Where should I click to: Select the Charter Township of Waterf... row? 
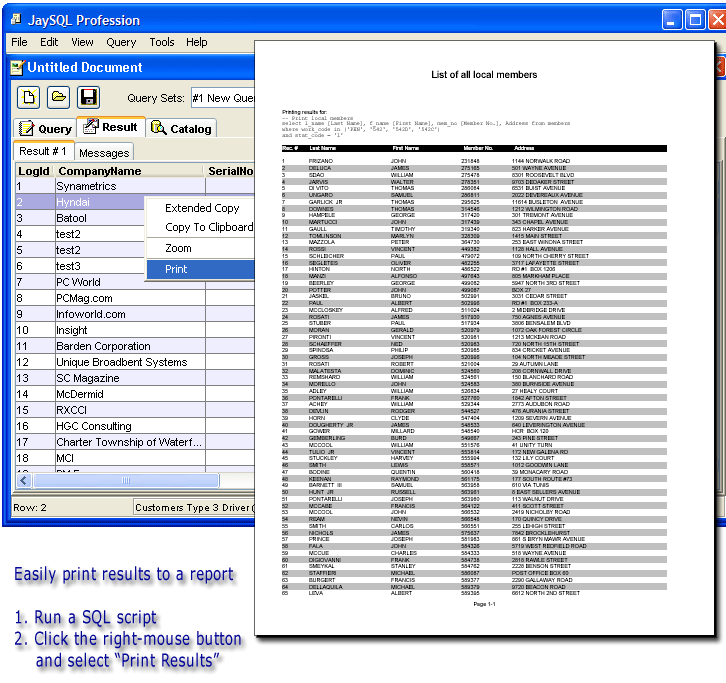tap(135, 442)
